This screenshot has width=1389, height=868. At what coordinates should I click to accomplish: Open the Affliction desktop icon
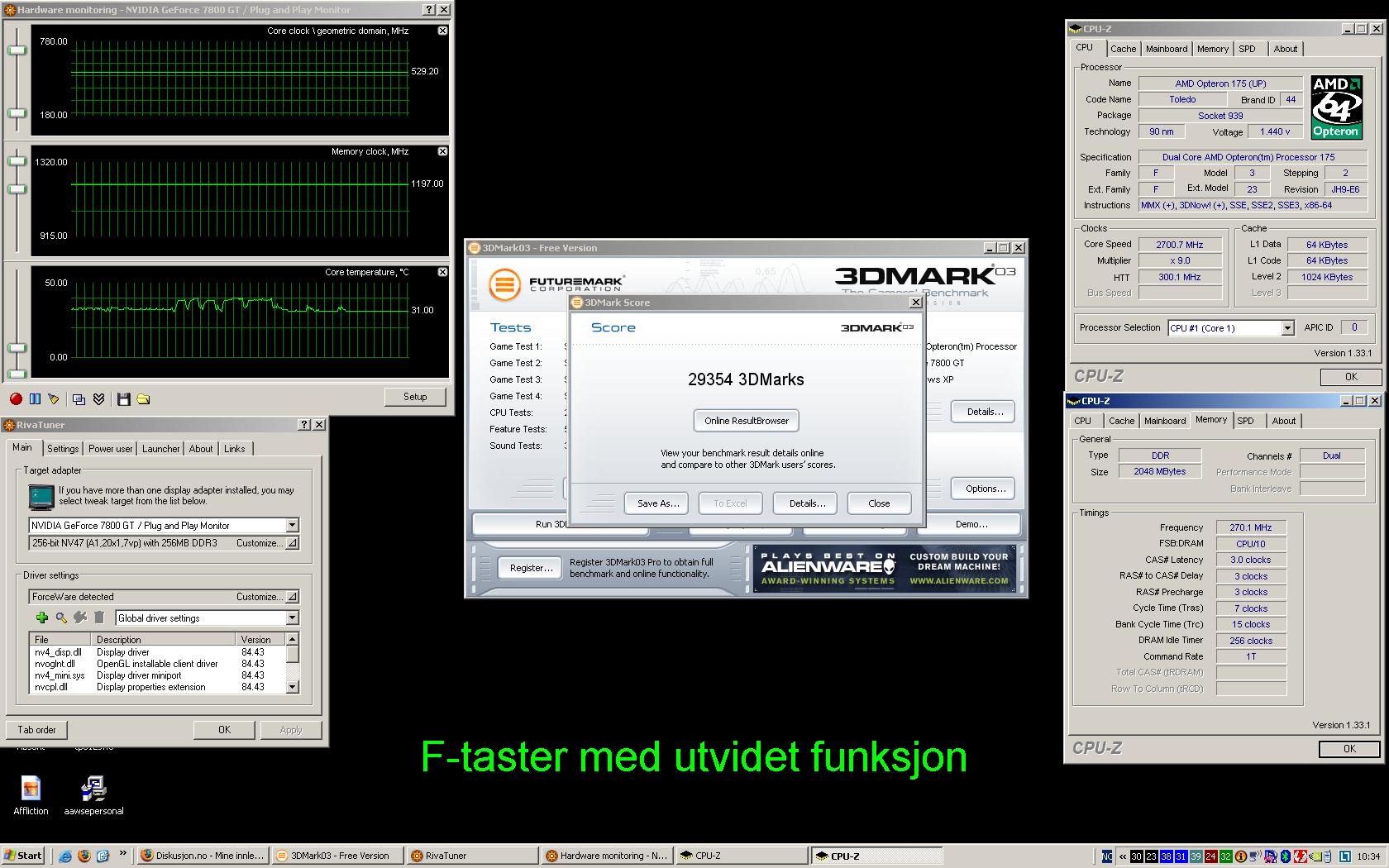tap(31, 795)
